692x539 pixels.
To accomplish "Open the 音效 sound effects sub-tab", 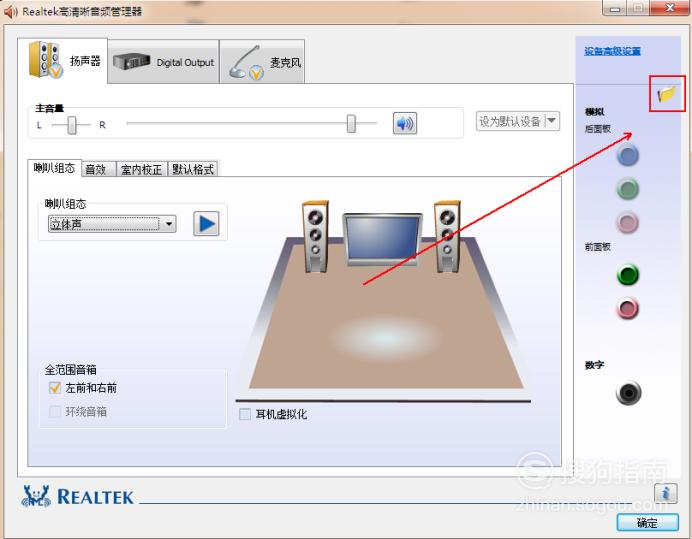I will (x=99, y=169).
